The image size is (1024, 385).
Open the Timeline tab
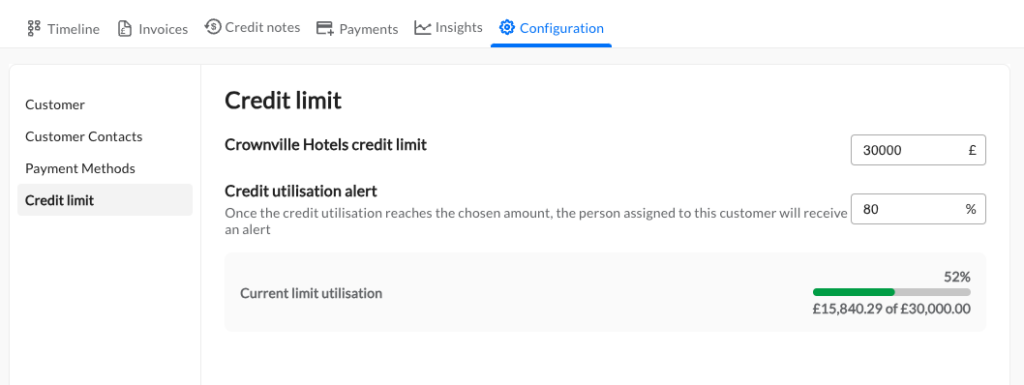(x=63, y=29)
